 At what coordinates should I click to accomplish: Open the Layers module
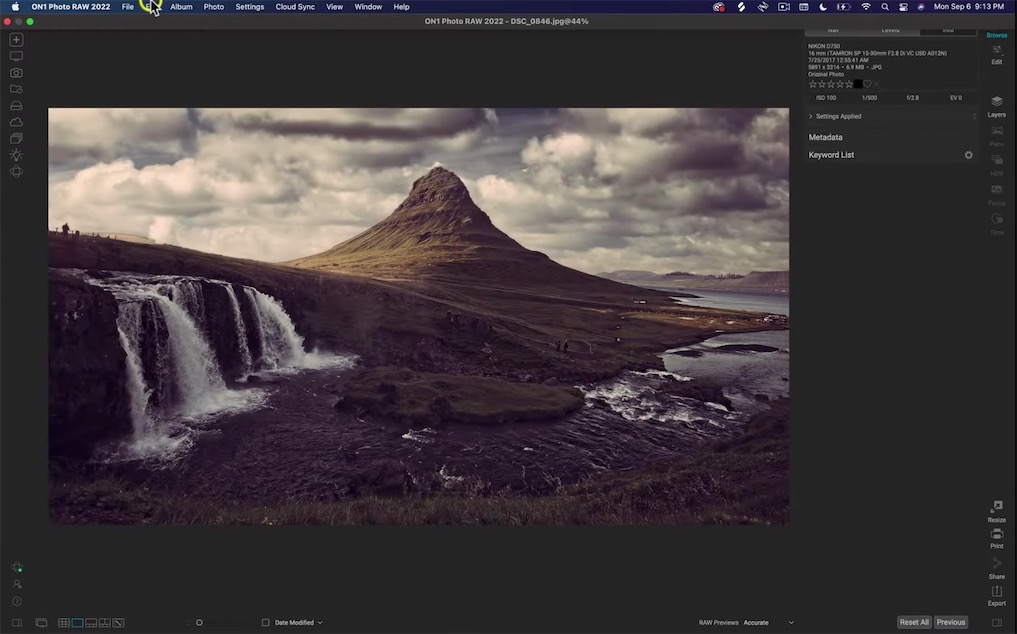[997, 106]
